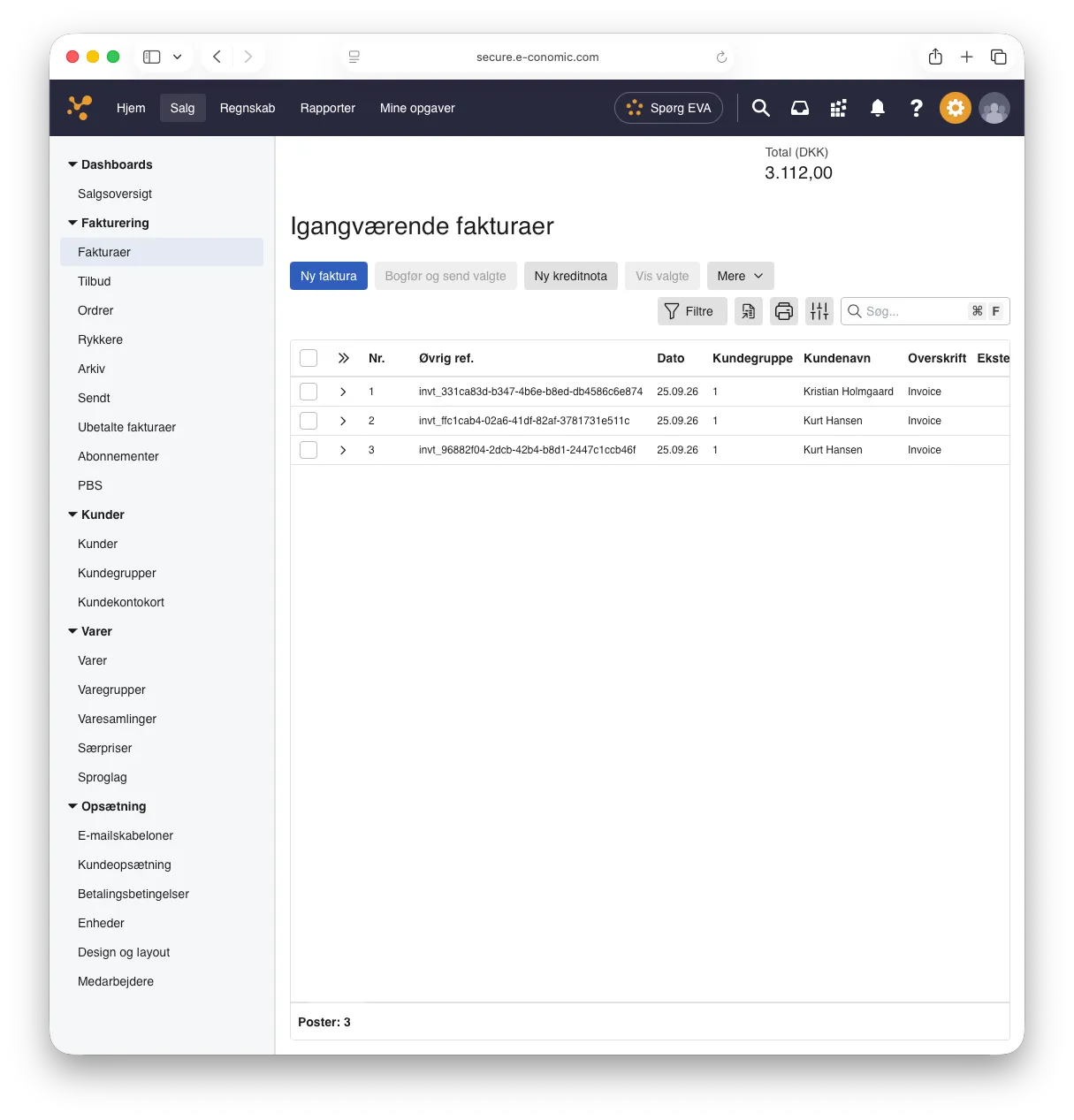Click the Spørg EVA button
This screenshot has width=1074, height=1120.
[x=669, y=108]
